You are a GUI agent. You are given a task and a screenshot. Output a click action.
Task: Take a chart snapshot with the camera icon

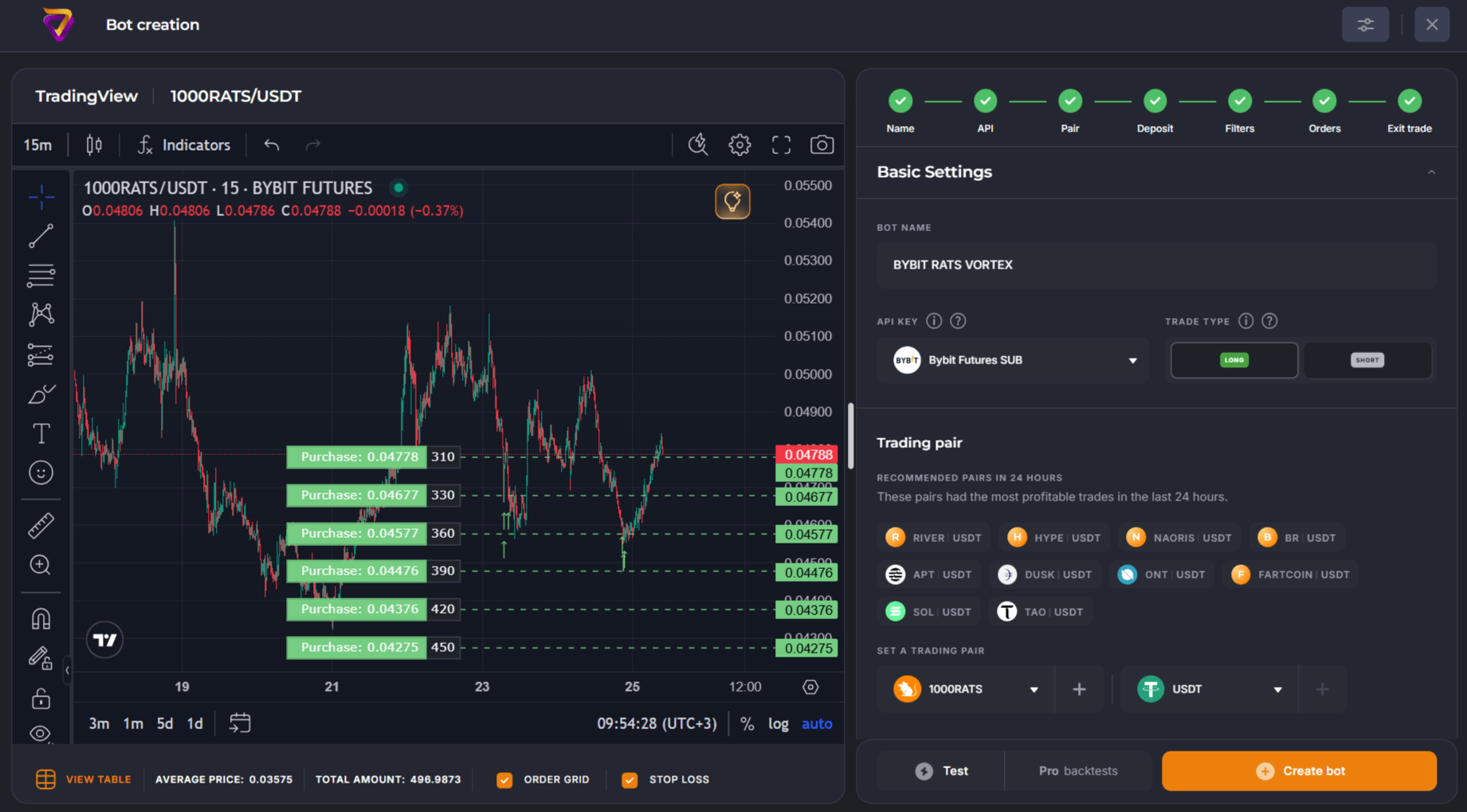pos(822,144)
